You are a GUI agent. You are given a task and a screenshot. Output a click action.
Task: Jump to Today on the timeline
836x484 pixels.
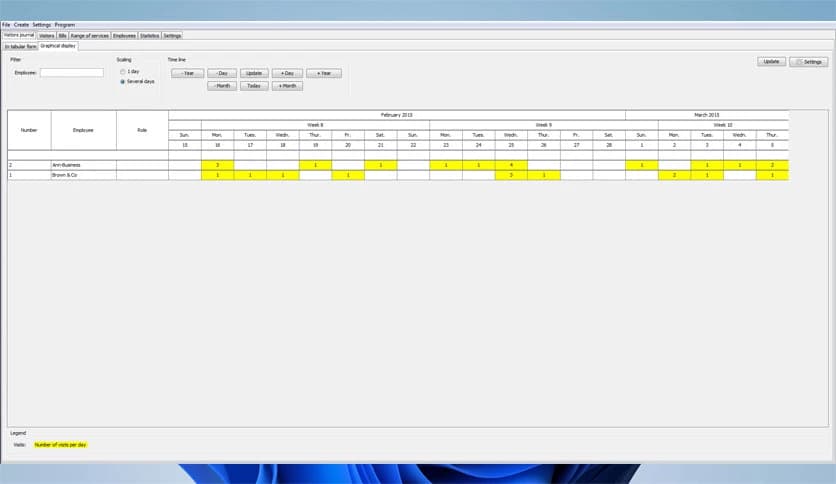pos(254,86)
